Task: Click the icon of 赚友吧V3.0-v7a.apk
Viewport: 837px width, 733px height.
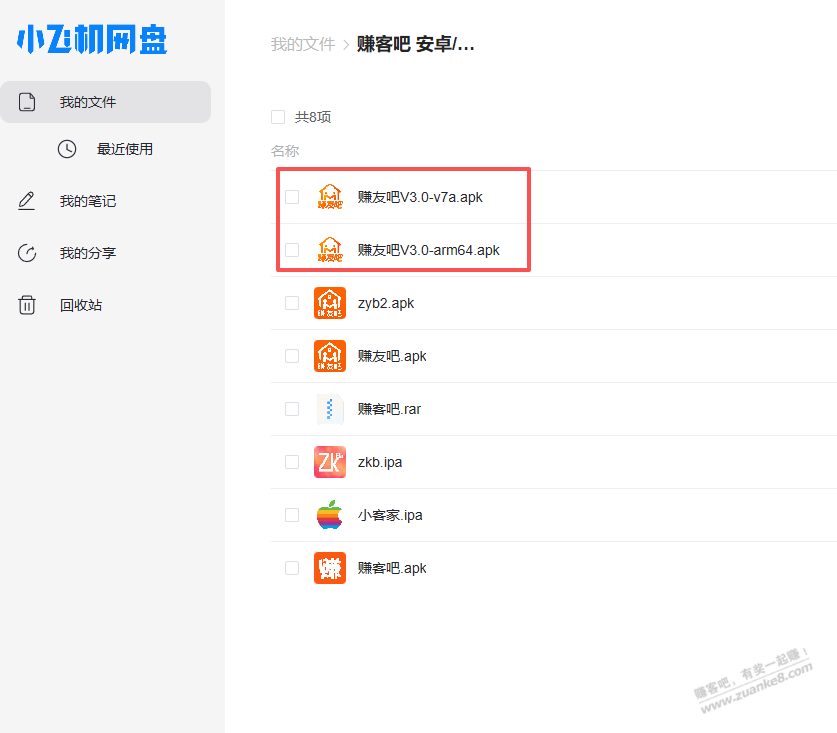Action: [330, 197]
